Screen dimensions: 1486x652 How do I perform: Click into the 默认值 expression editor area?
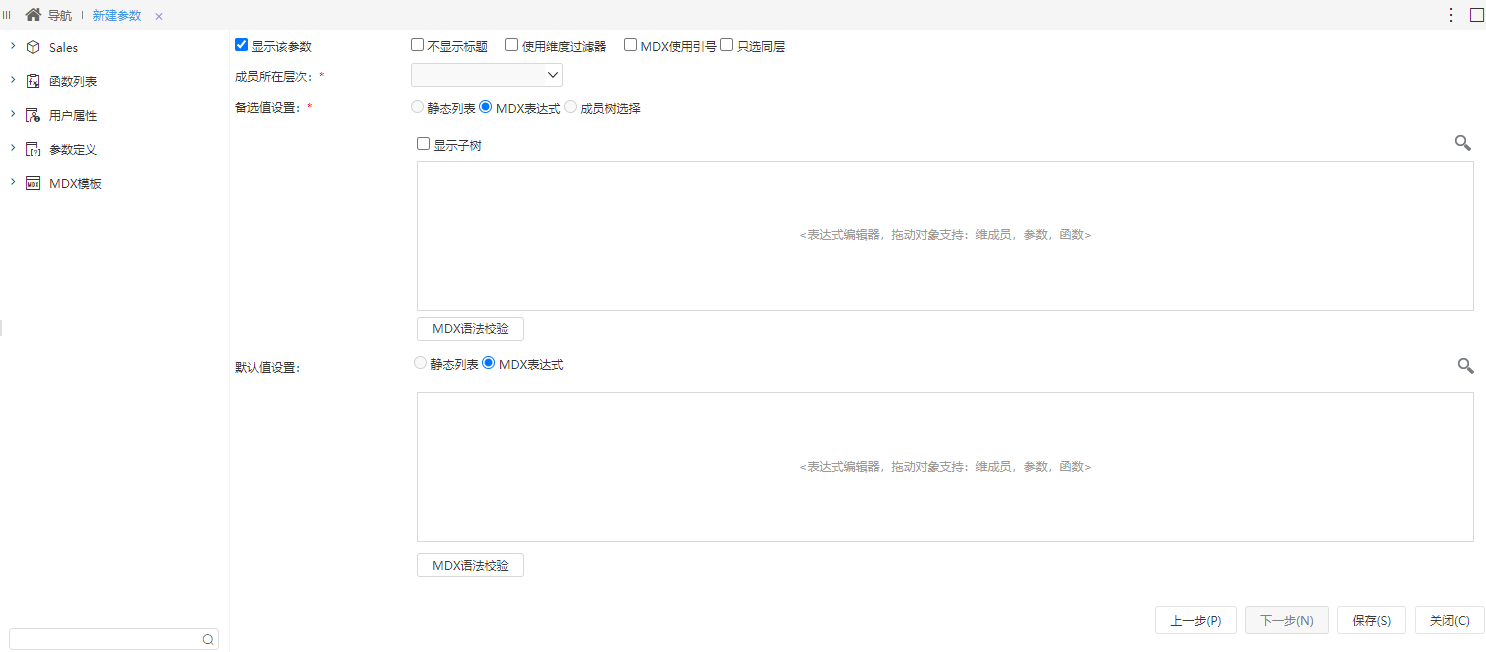(x=945, y=467)
